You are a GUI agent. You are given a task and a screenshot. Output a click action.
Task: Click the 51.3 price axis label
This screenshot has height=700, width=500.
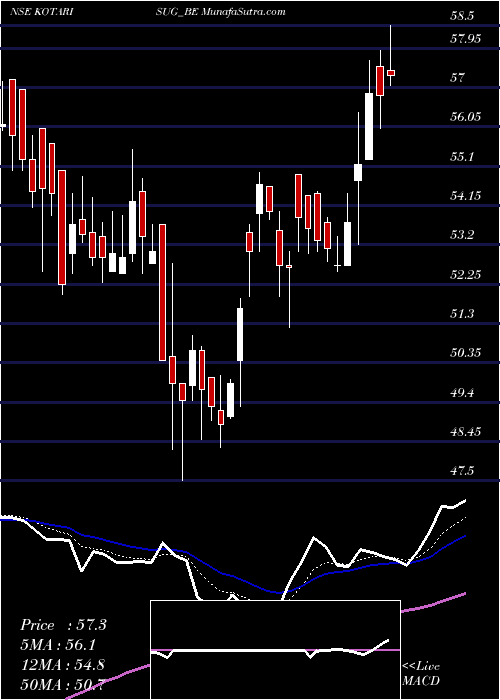click(462, 314)
